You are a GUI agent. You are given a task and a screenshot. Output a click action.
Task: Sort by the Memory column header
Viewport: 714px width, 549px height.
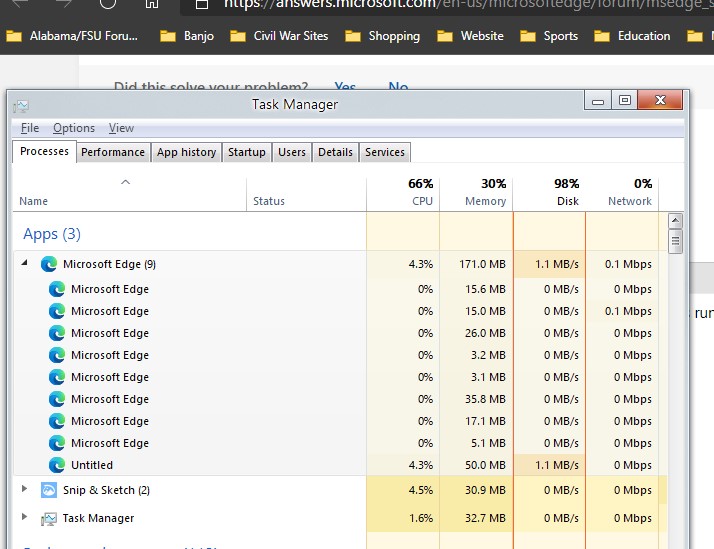tap(476, 193)
